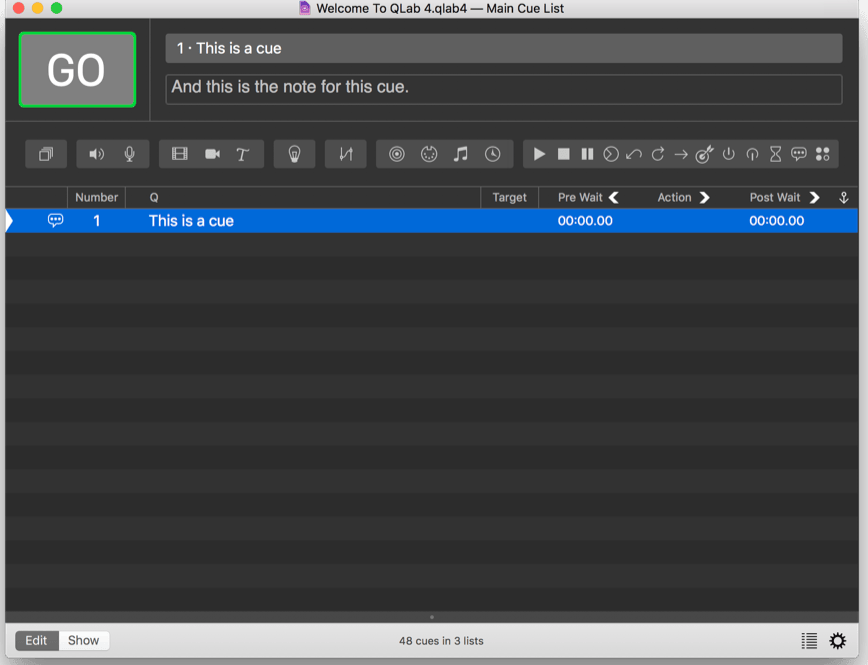
Task: Click the notes field with cue note
Action: coord(504,89)
